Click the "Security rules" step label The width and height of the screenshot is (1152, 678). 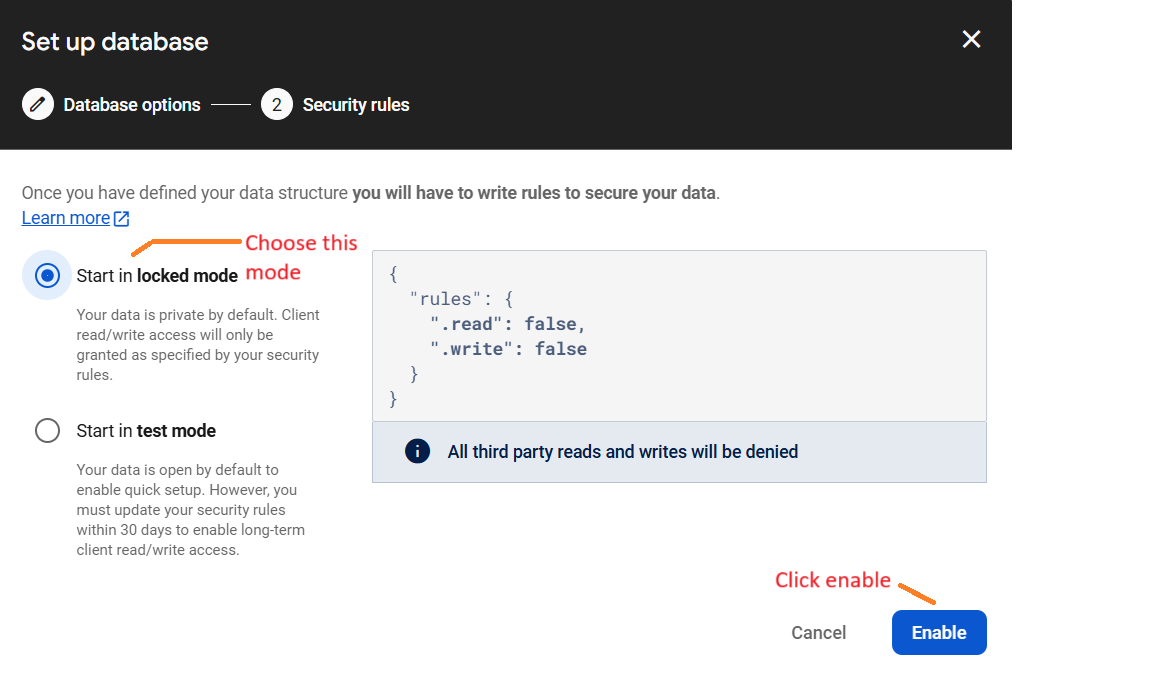(x=356, y=104)
